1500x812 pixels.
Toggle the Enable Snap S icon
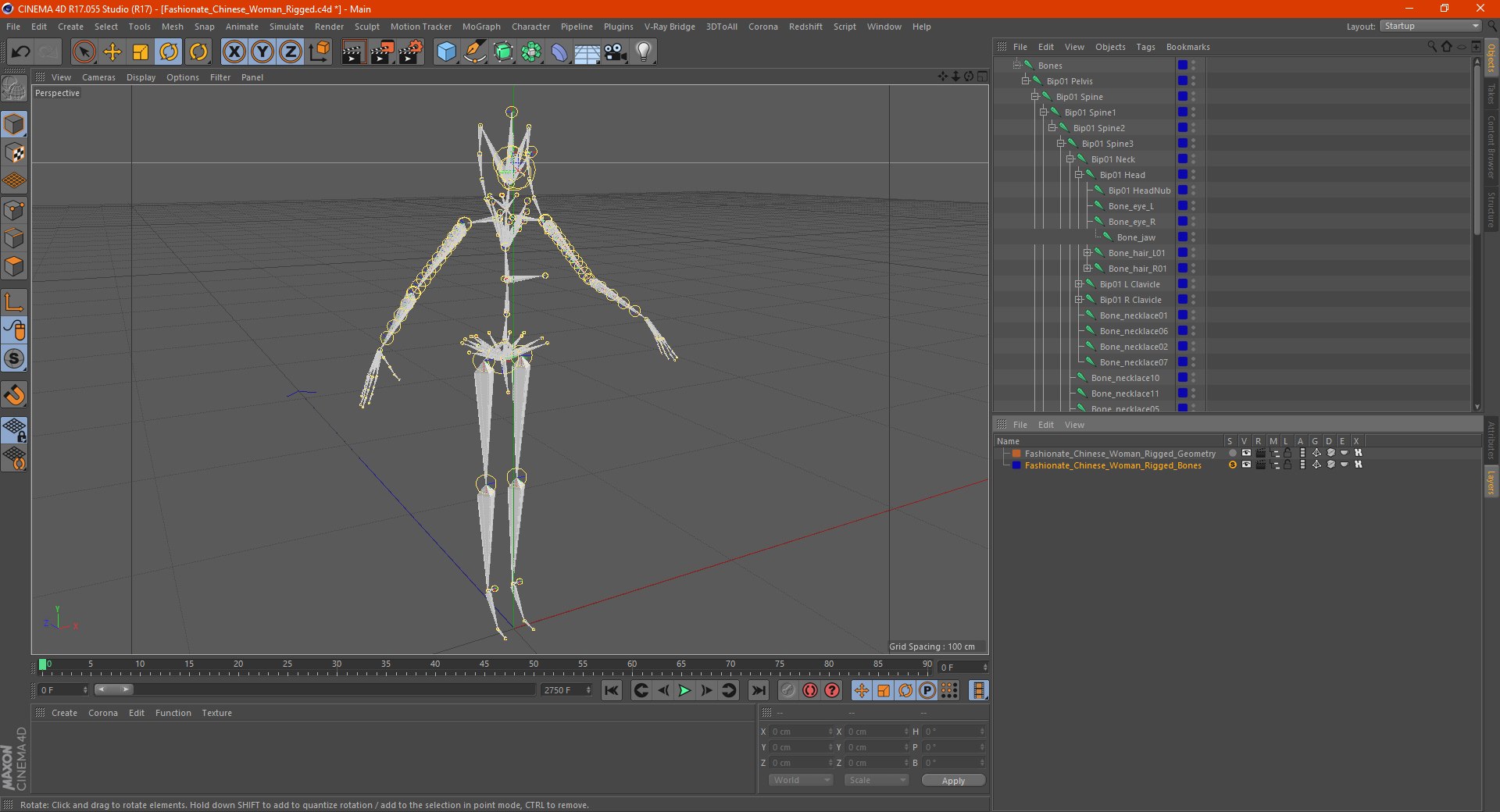pyautogui.click(x=14, y=359)
